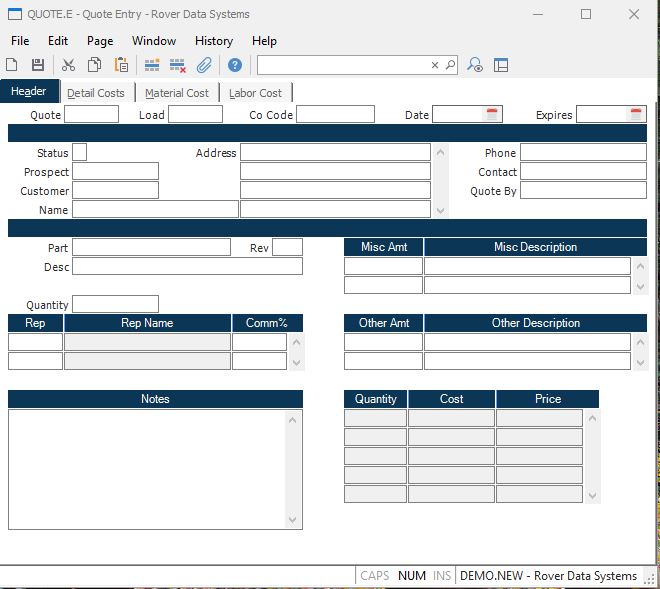Open the blue Help question icon
This screenshot has height=589, width=660.
235,65
